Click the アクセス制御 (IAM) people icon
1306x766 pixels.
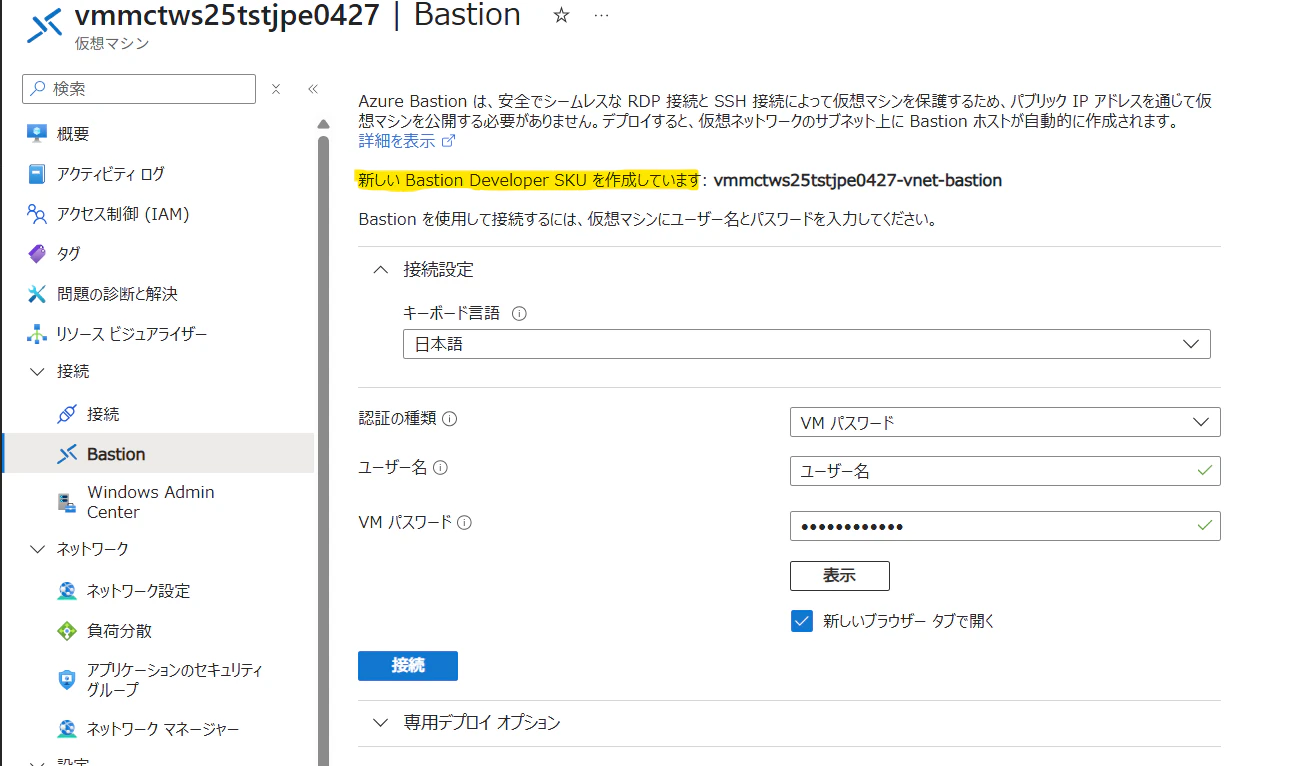(37, 214)
